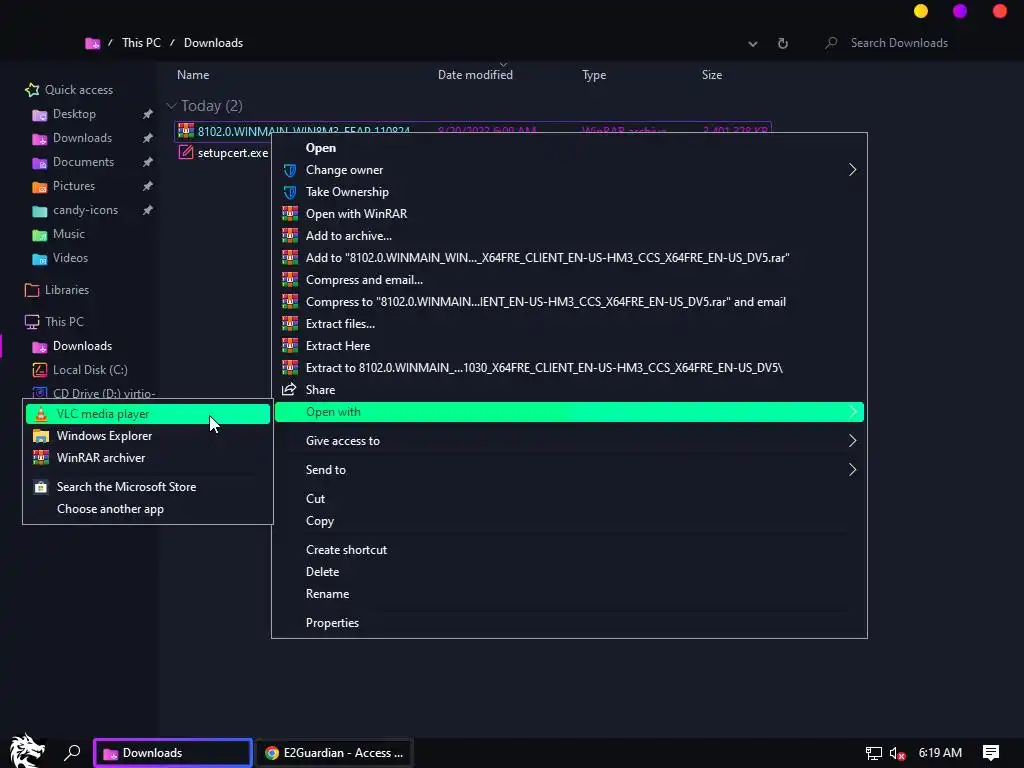Image resolution: width=1024 pixels, height=768 pixels.
Task: Select Videos in the sidebar
Action: [x=70, y=258]
